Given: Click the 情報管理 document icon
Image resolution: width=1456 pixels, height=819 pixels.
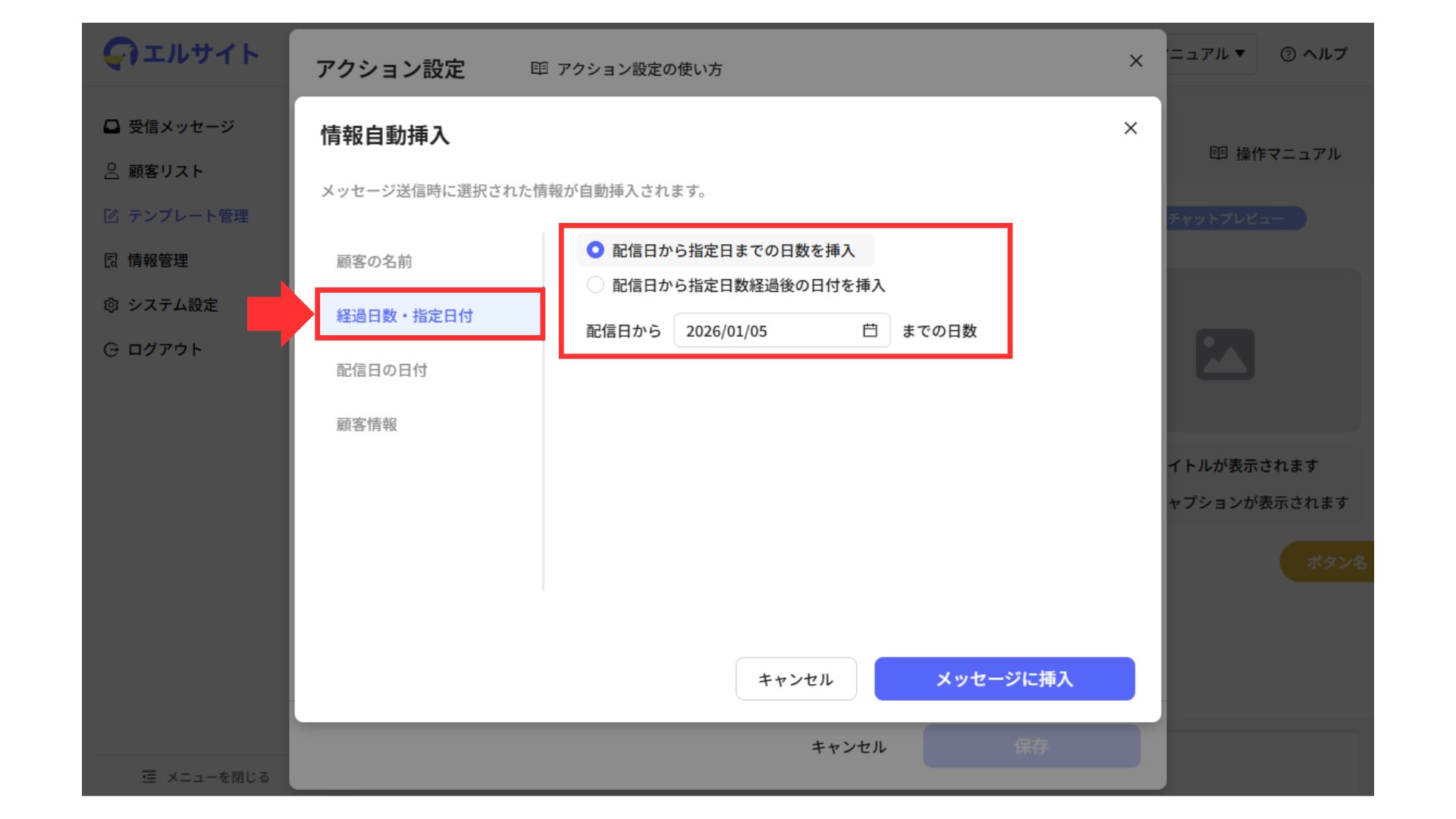Looking at the screenshot, I should 111,261.
